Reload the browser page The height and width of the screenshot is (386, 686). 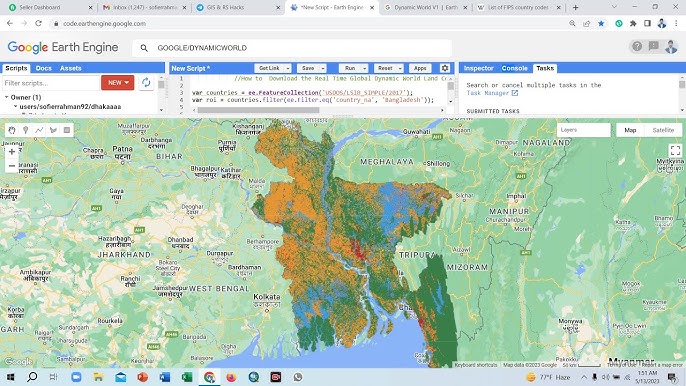pos(38,23)
